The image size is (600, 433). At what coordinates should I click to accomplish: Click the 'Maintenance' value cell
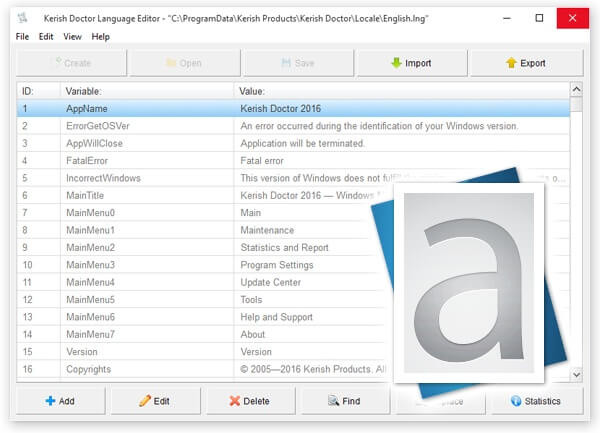(267, 230)
